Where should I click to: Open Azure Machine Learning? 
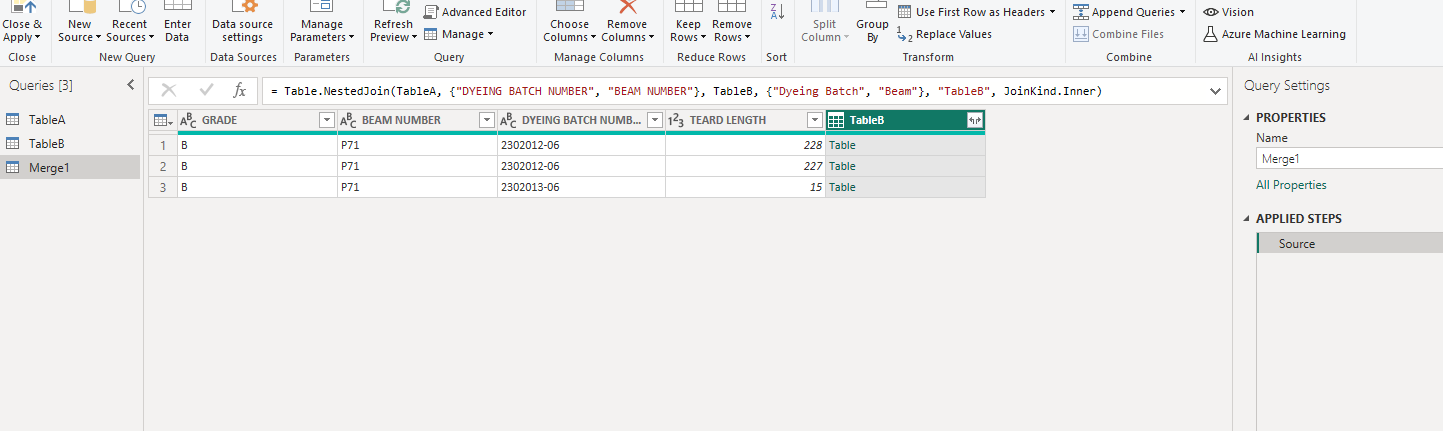pos(1275,34)
